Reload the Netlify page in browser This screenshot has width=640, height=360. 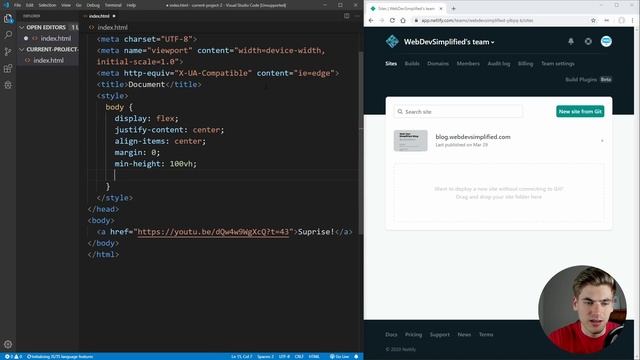392,20
